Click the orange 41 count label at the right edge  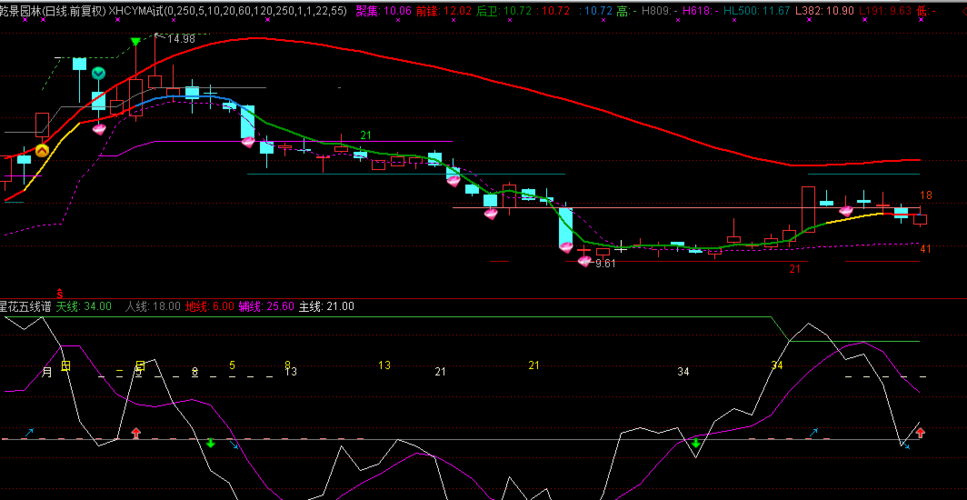[x=926, y=249]
